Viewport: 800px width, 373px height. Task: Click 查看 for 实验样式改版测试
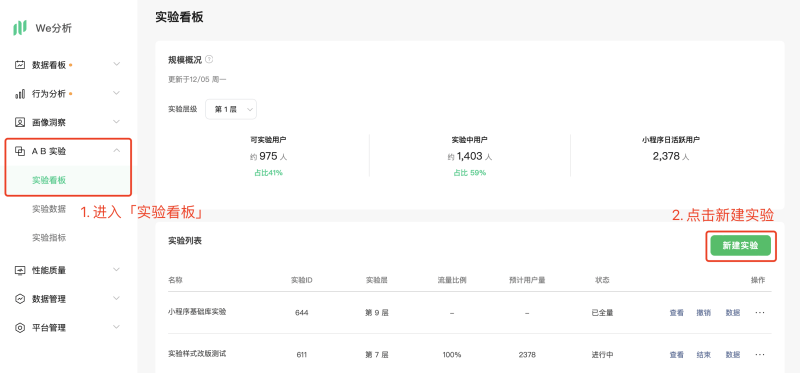677,355
